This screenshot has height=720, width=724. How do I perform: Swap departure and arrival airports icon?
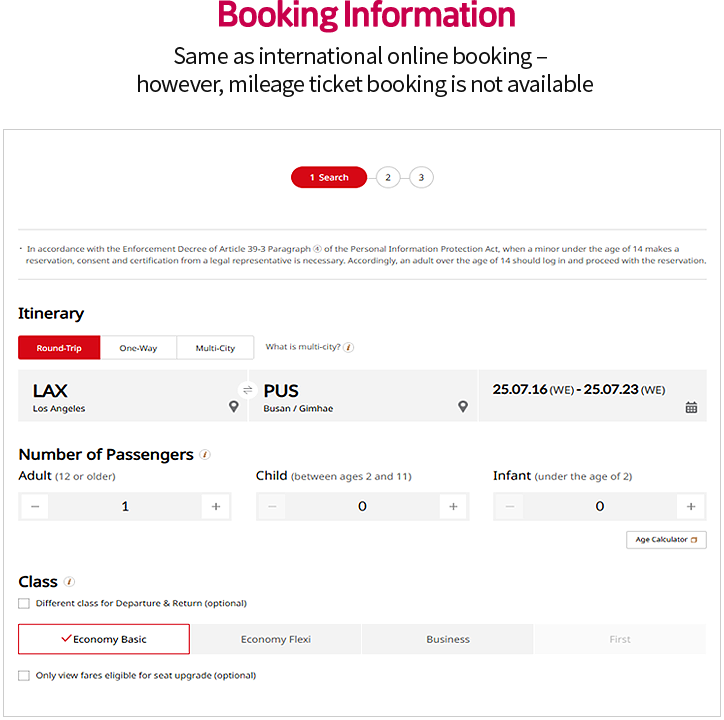click(x=247, y=390)
